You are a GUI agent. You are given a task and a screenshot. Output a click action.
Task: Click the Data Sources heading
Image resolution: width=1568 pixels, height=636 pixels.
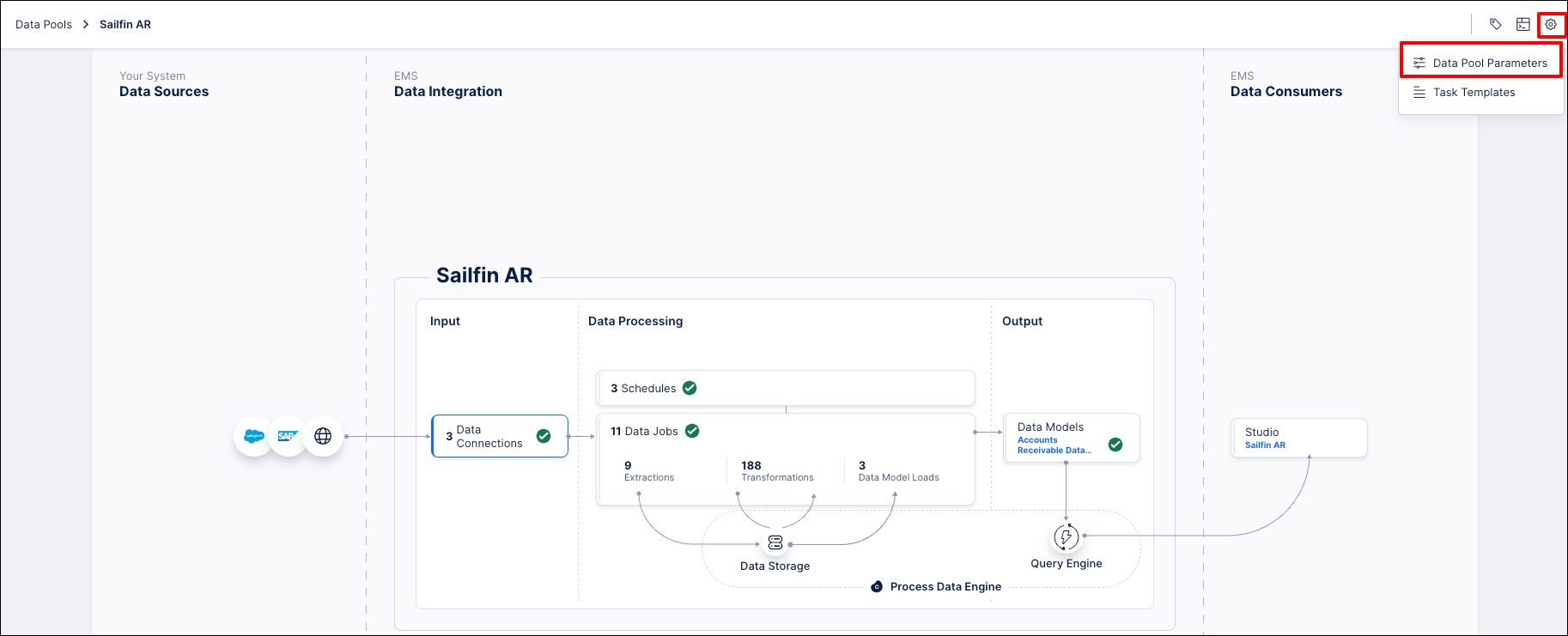164,92
